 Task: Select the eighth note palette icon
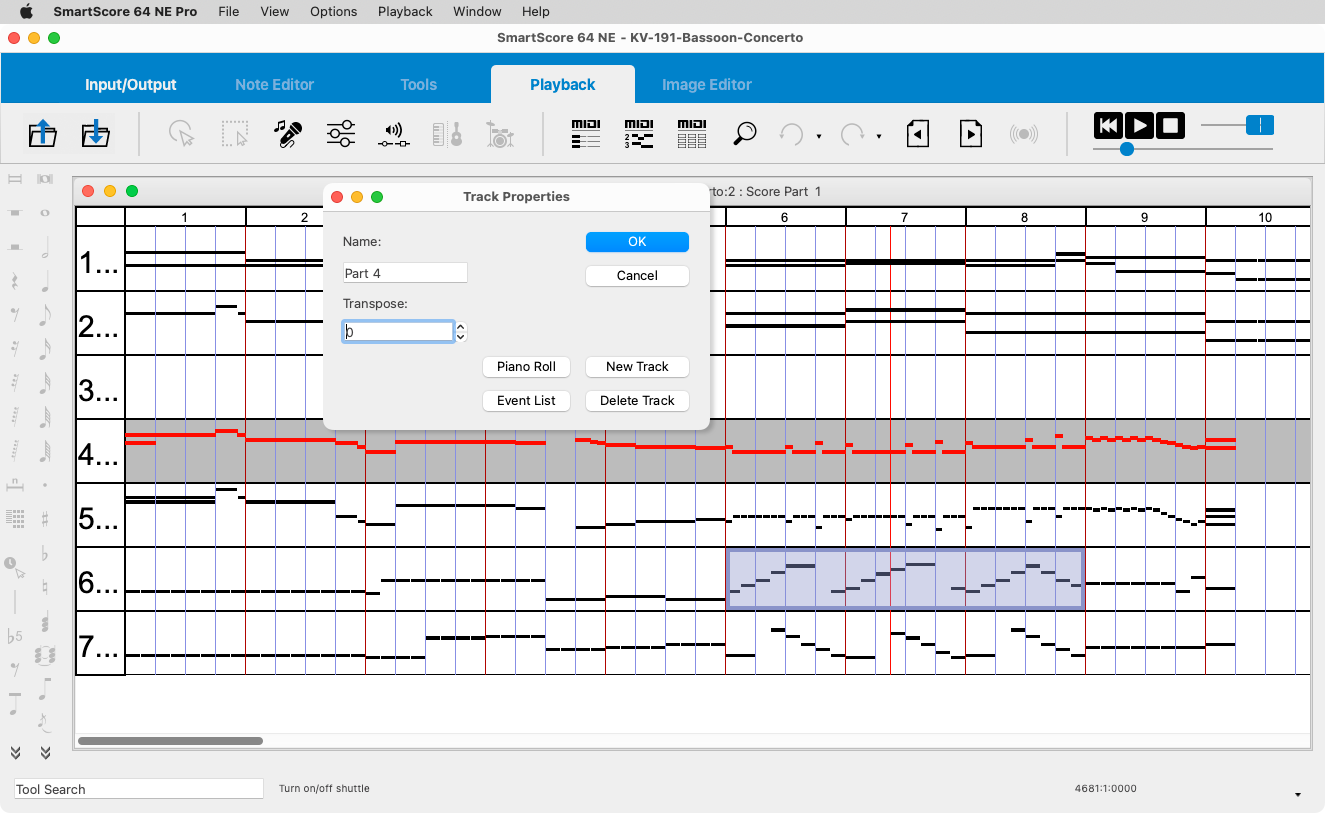click(45, 315)
